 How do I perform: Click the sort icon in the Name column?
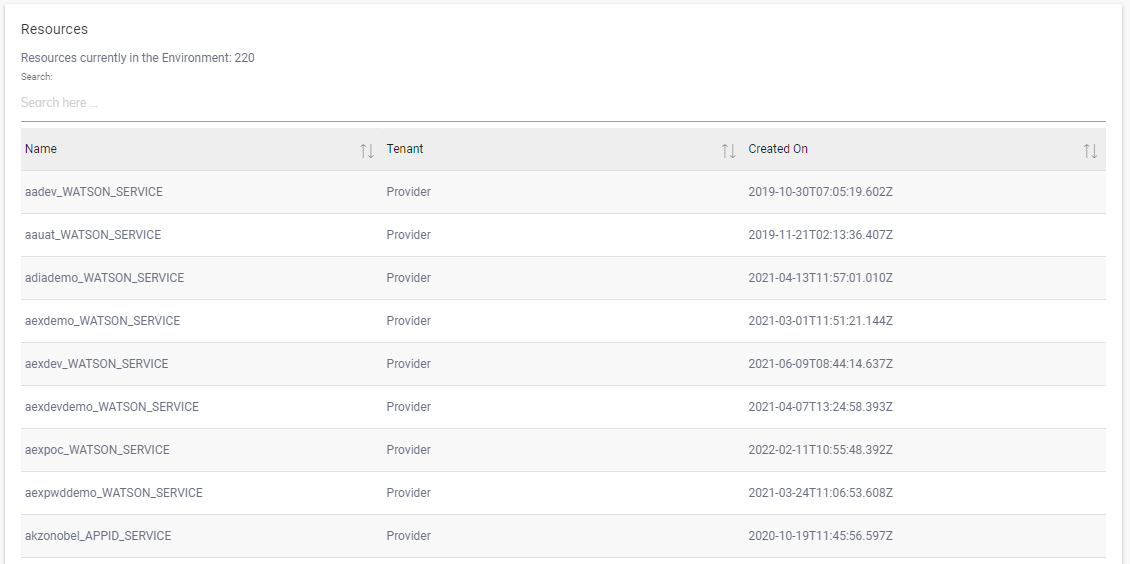[367, 151]
